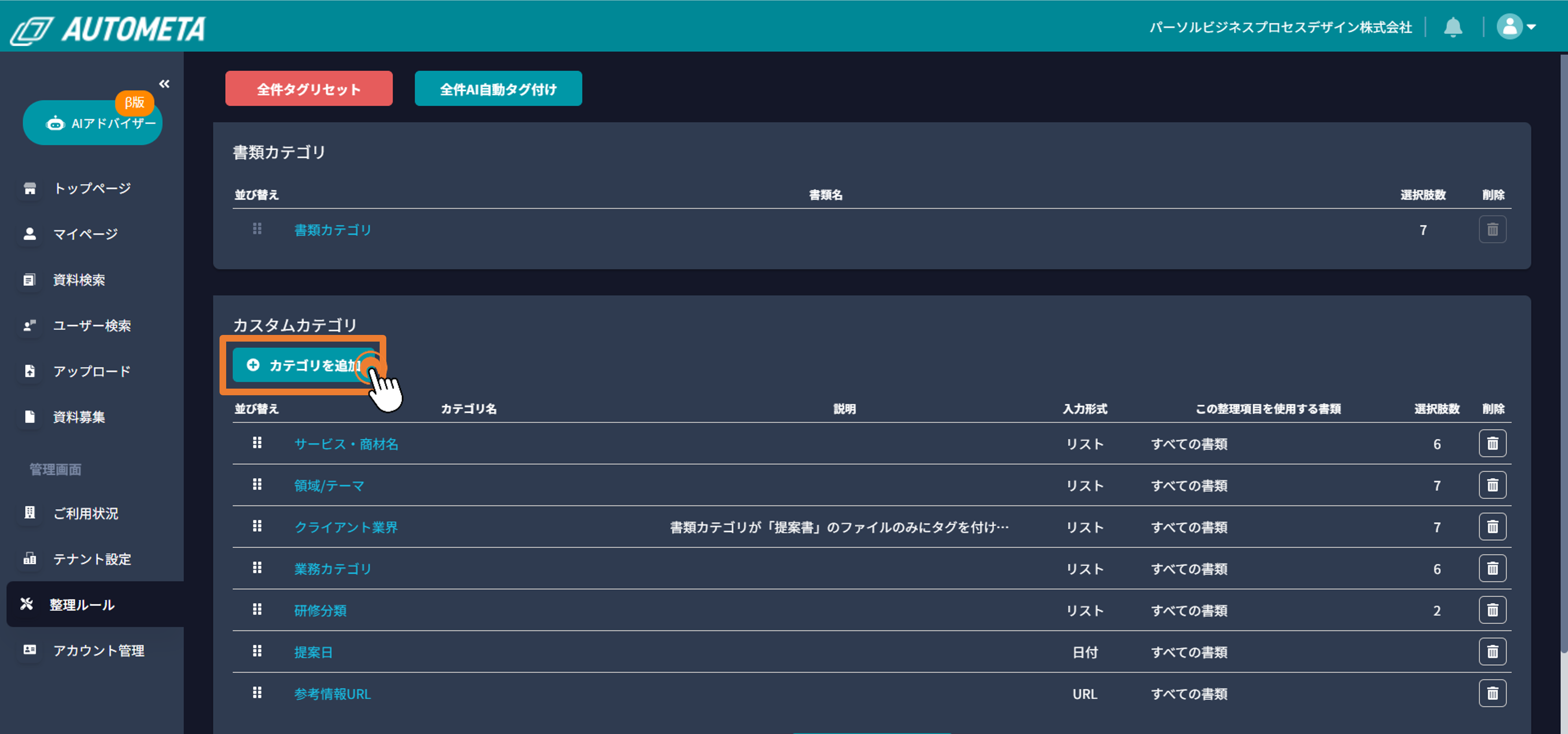
Task: Click disabled trash icon for 書類カテゴリ
Action: click(1492, 229)
